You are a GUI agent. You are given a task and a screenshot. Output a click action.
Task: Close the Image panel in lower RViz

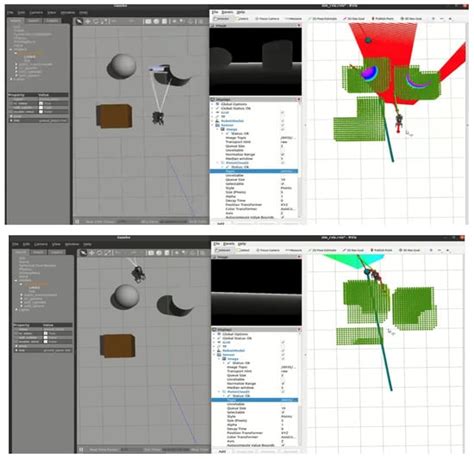(299, 257)
